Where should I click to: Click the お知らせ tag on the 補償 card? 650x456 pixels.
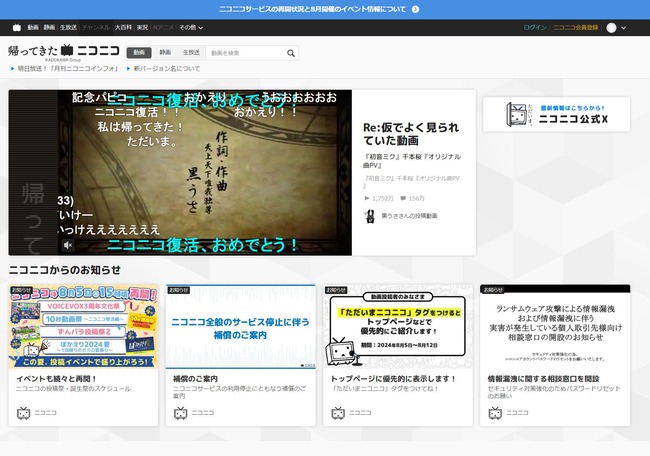click(x=179, y=290)
